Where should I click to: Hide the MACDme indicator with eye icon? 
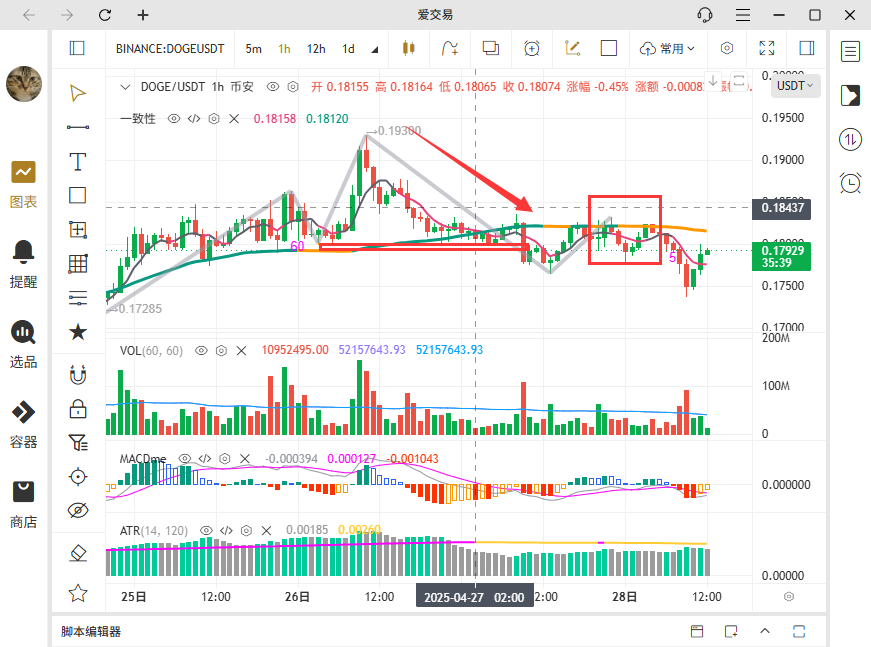coord(184,459)
